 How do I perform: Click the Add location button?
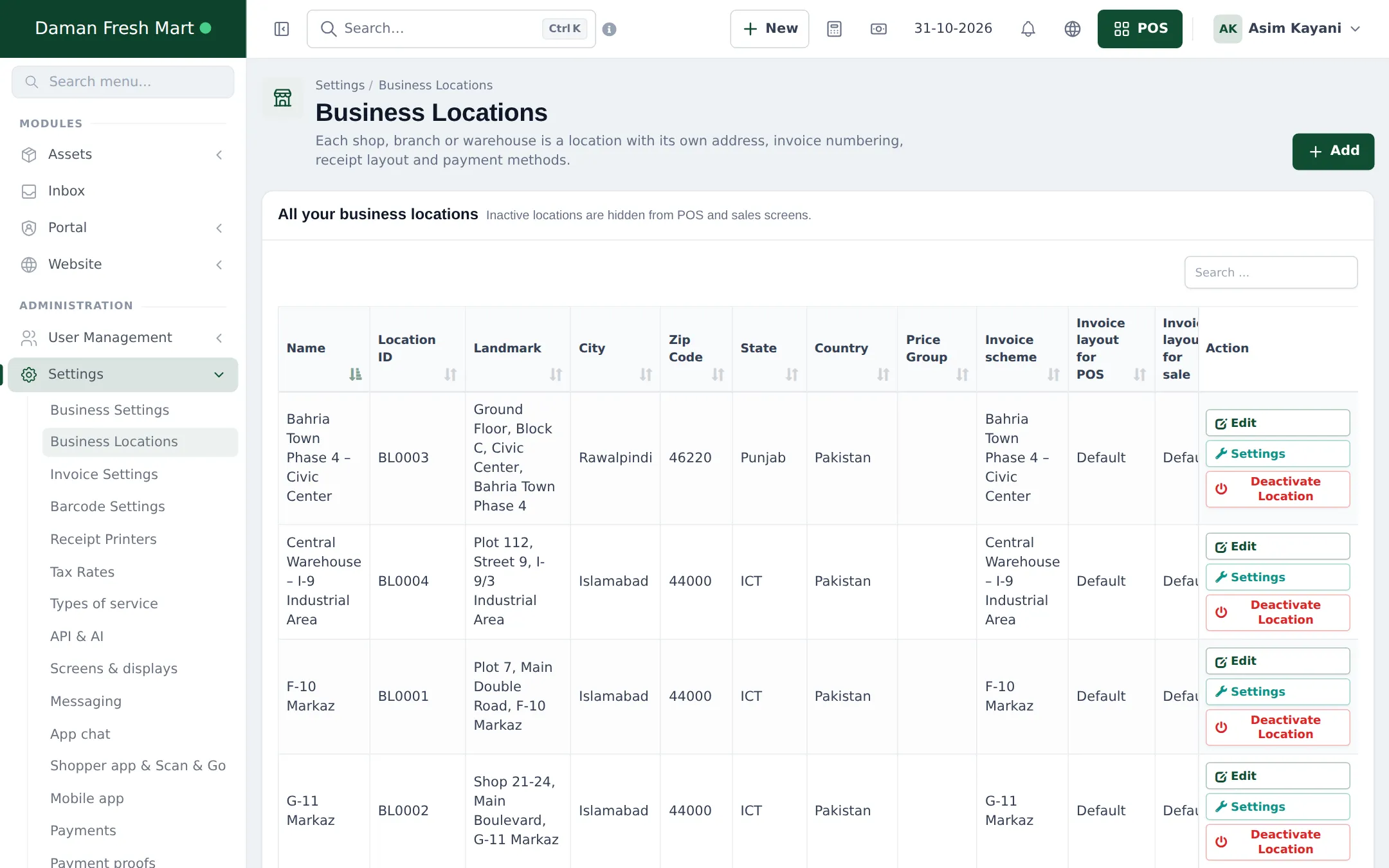[x=1333, y=151]
